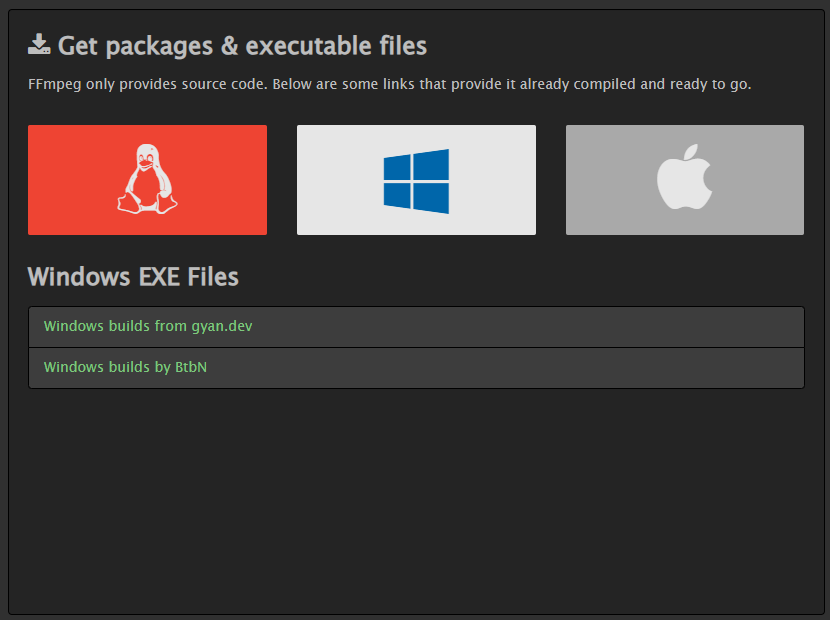Click empty area right of gyan.dev link
The image size is (830, 620).
(x=528, y=327)
